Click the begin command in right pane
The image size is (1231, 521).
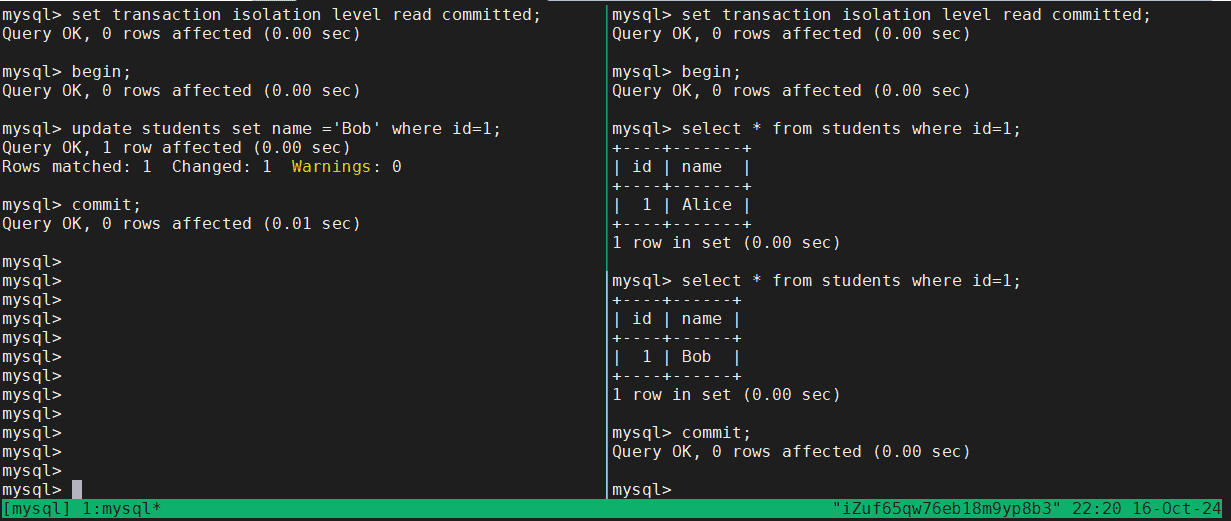click(x=711, y=71)
